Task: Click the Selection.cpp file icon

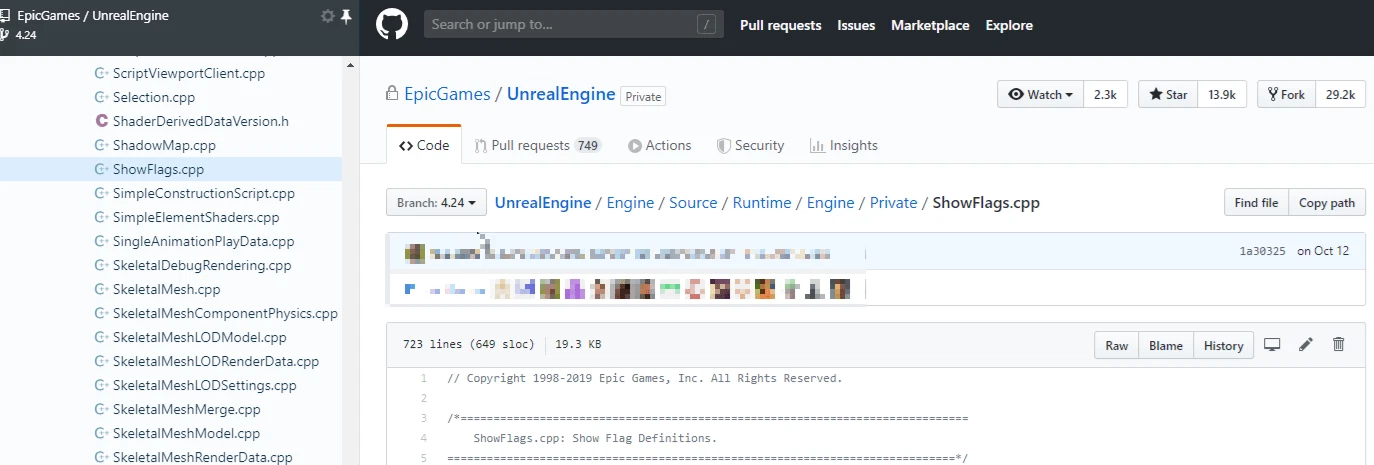Action: click(x=101, y=97)
